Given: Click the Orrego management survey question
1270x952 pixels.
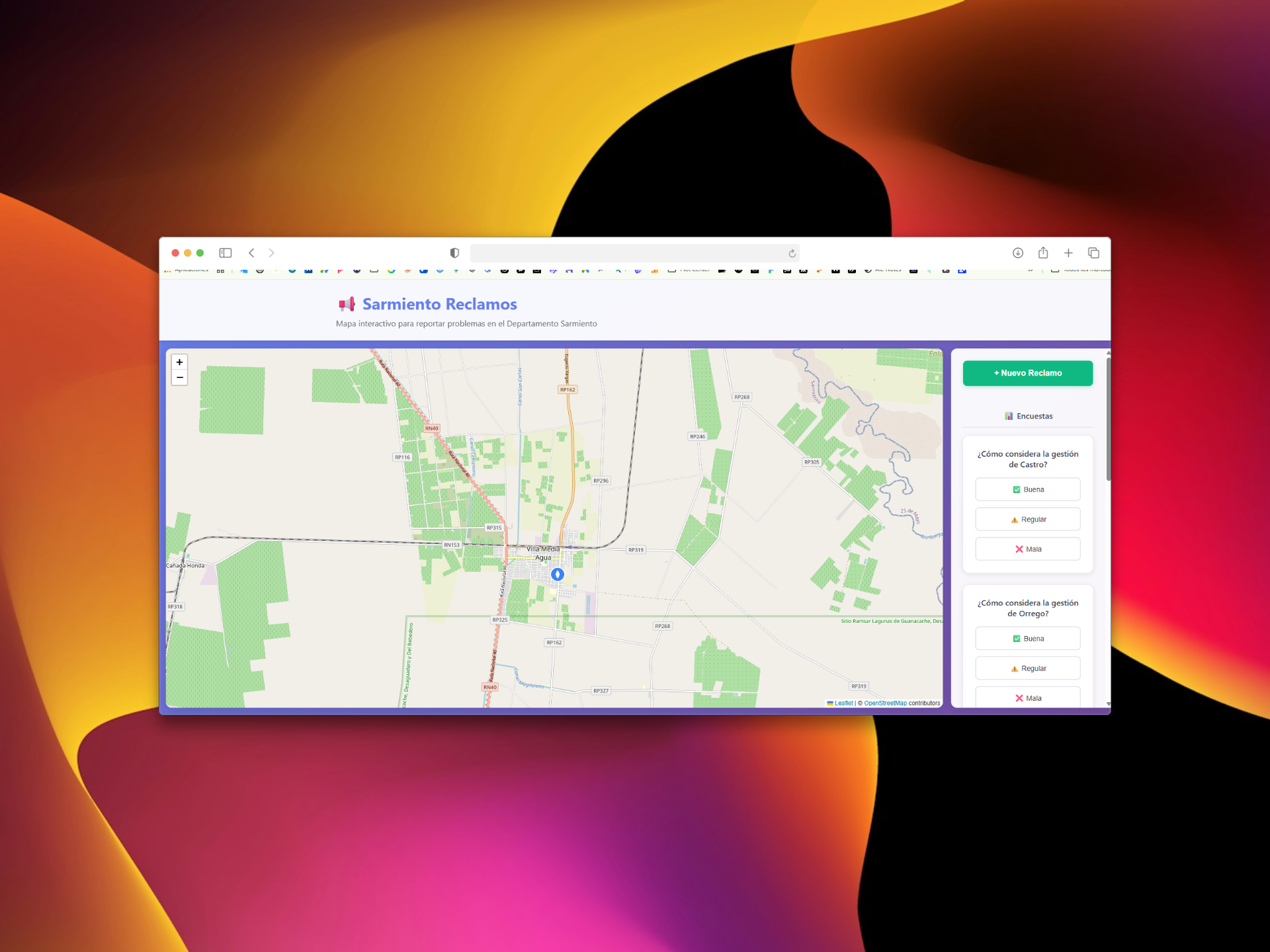Looking at the screenshot, I should pos(1028,608).
